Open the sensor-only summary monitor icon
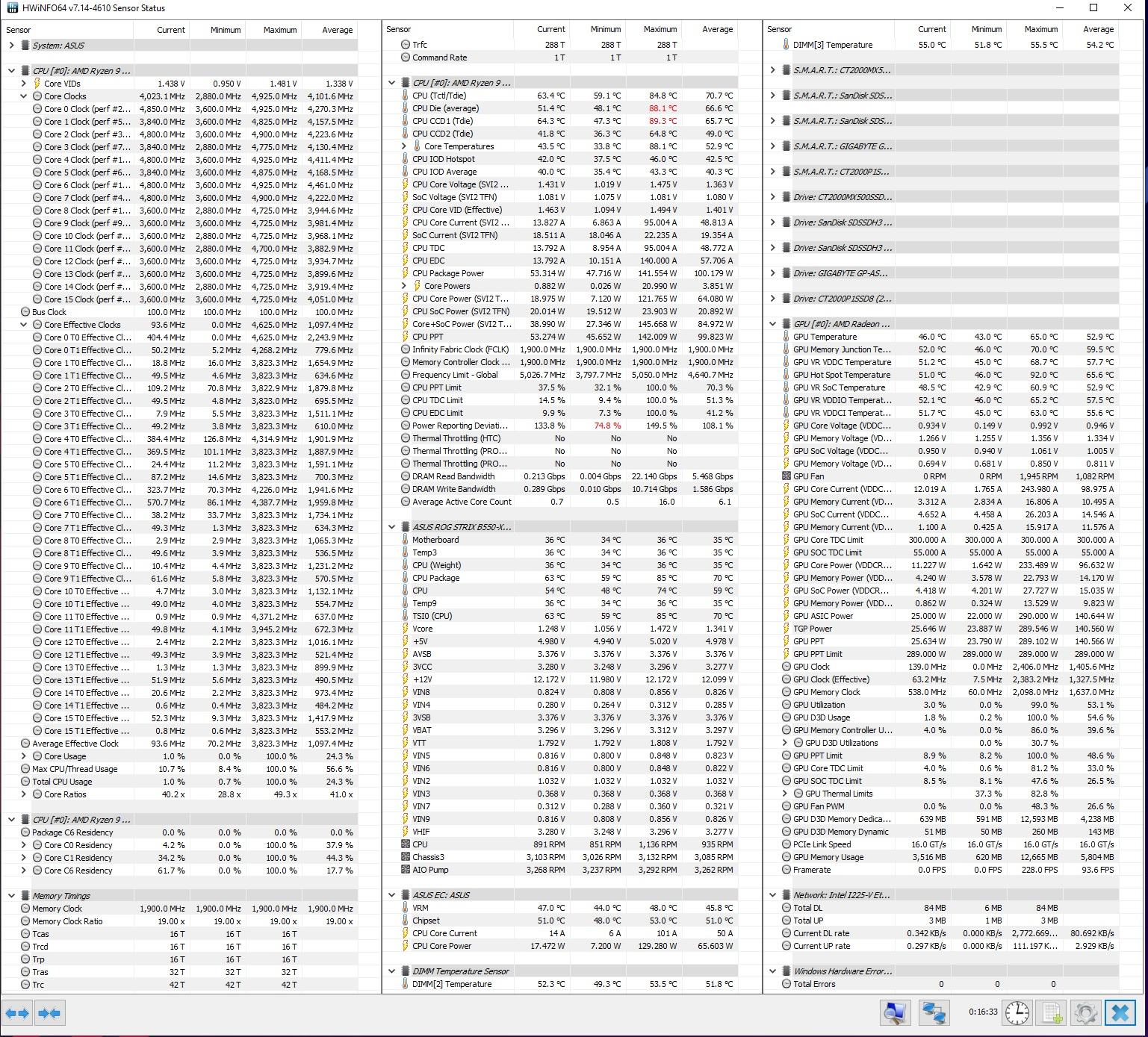 (x=894, y=1013)
